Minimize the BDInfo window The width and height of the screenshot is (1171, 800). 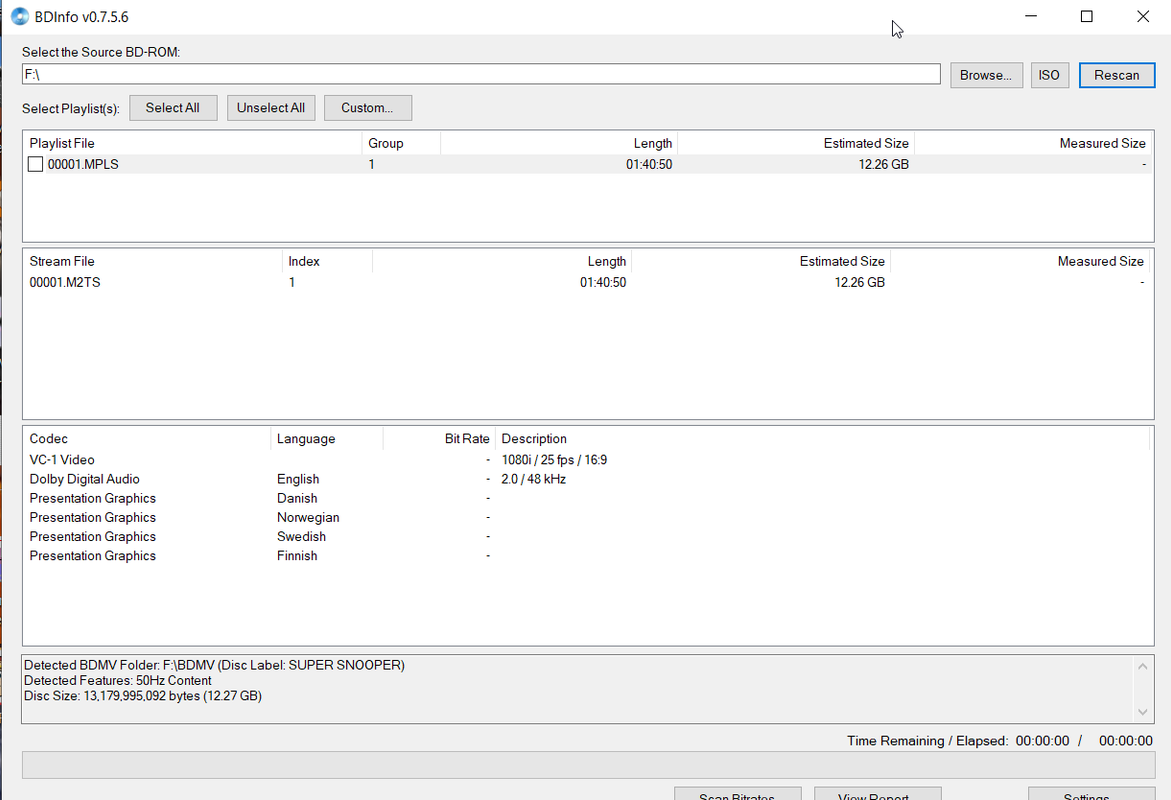1031,16
